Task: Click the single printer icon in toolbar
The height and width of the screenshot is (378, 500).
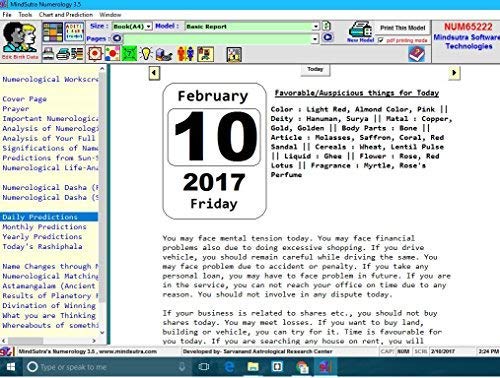Action: point(48,54)
